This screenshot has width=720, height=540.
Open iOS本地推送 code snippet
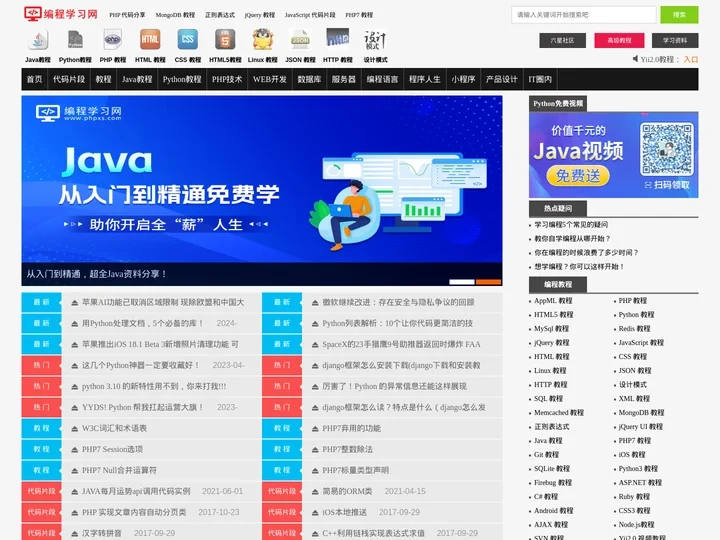point(344,512)
